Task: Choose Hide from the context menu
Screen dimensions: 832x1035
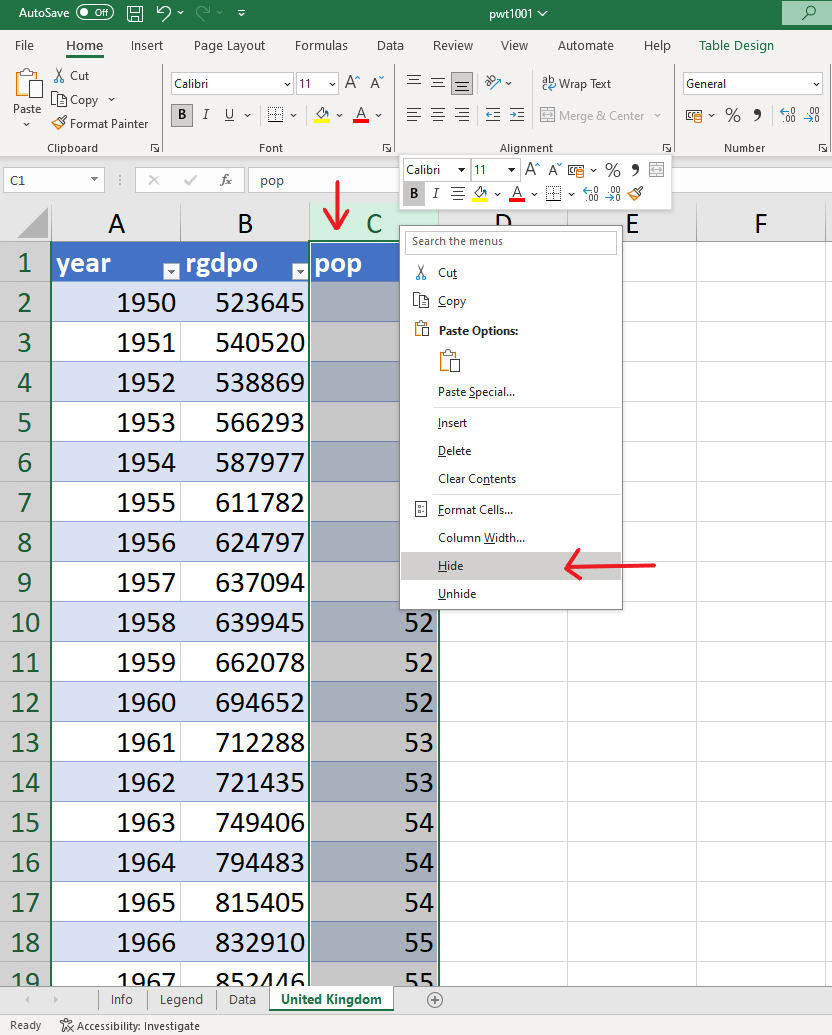Action: pyautogui.click(x=450, y=566)
